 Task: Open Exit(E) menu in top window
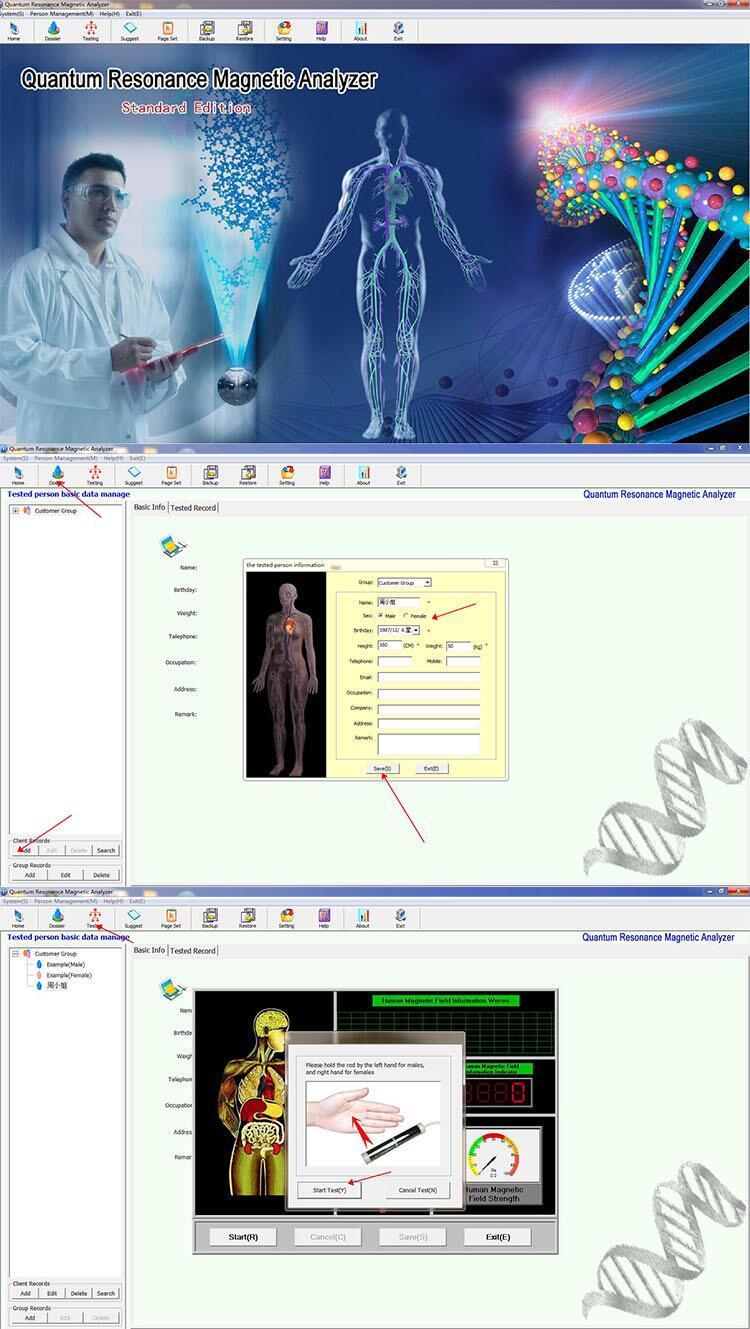tap(134, 13)
